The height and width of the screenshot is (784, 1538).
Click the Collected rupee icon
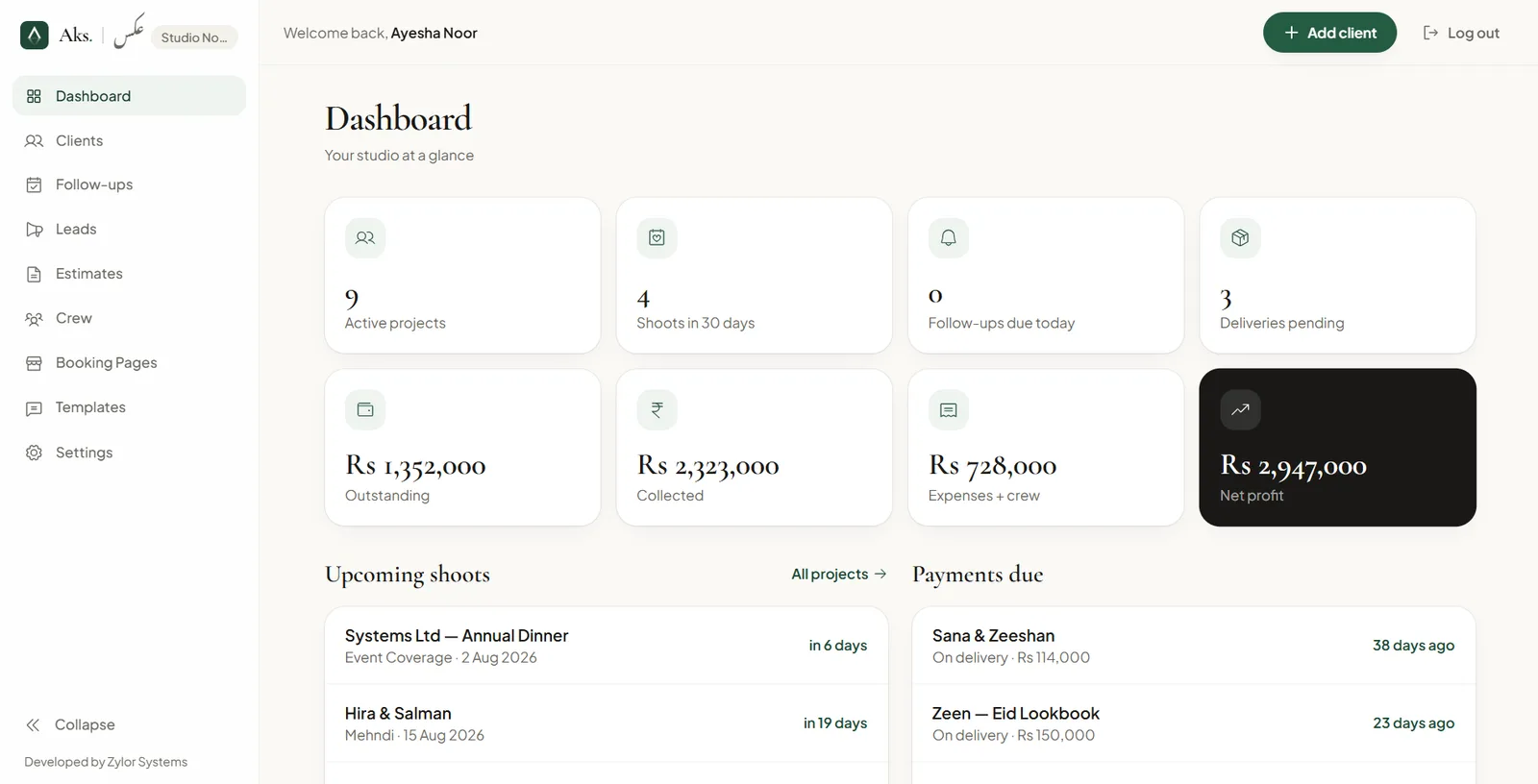(x=657, y=410)
